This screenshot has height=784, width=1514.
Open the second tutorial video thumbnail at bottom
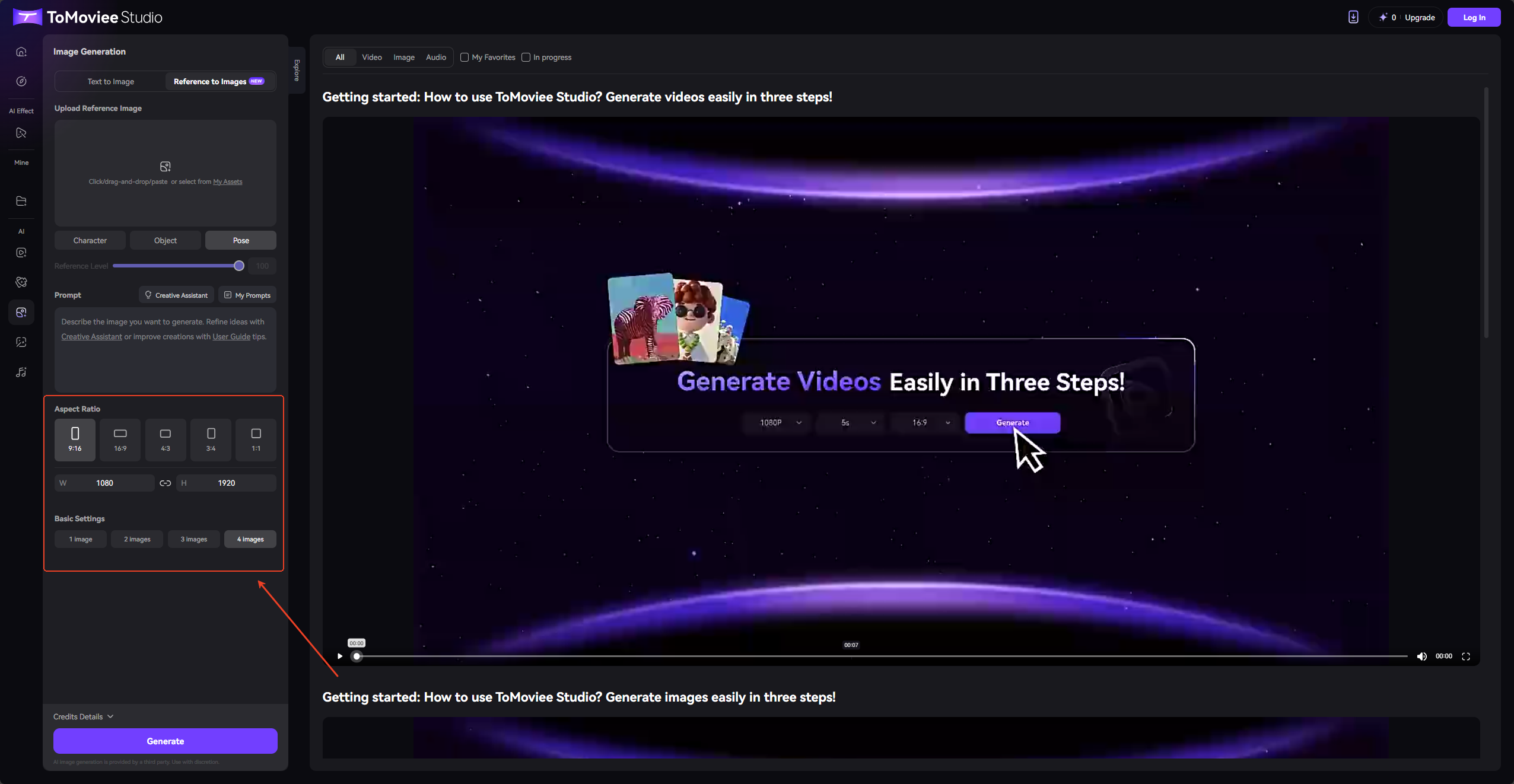pyautogui.click(x=901, y=738)
